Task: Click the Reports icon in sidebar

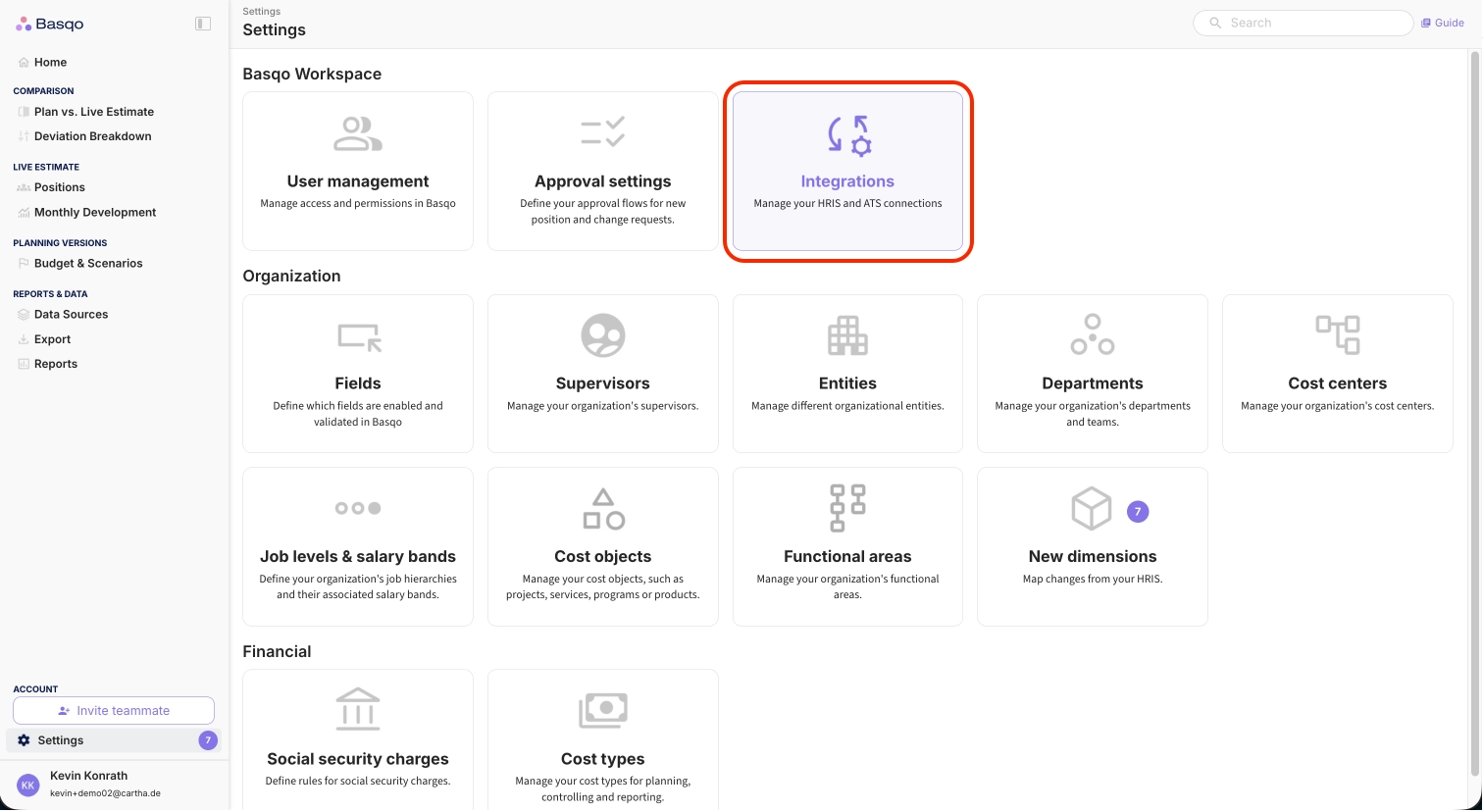Action: click(24, 364)
